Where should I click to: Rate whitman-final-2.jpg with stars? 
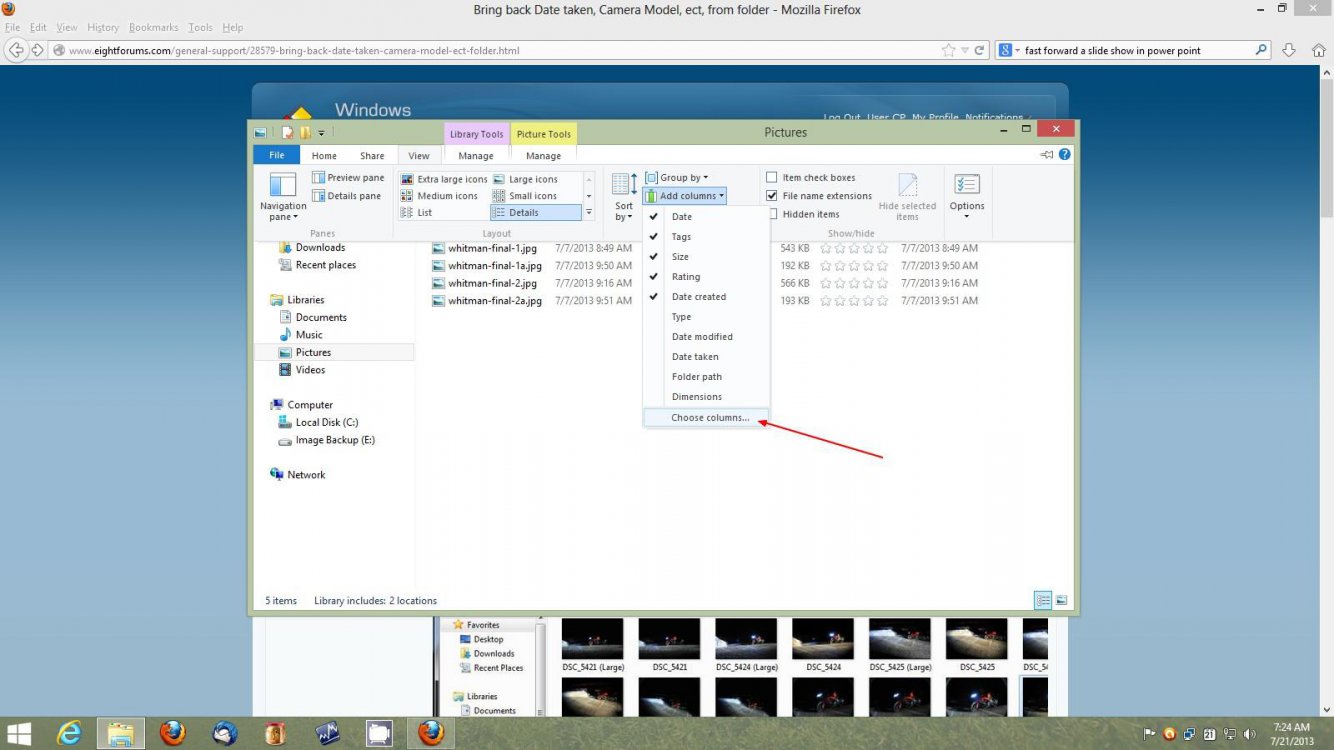pyautogui.click(x=853, y=283)
